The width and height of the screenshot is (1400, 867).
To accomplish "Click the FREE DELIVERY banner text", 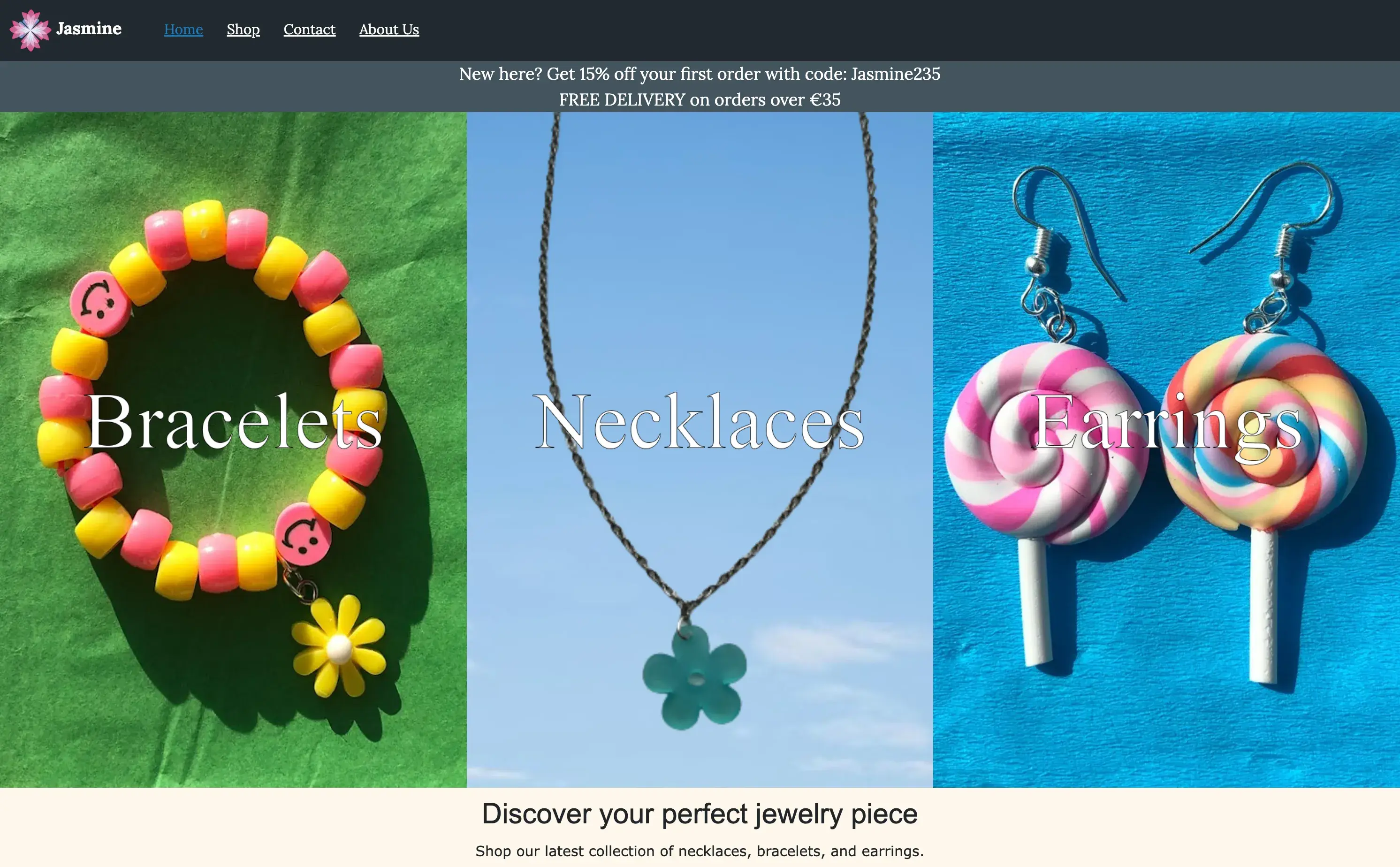I will pos(700,100).
